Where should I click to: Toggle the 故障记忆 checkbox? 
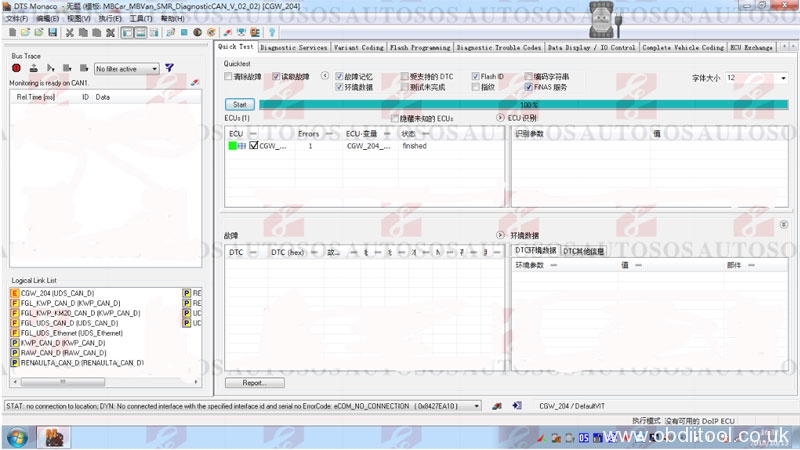(339, 77)
